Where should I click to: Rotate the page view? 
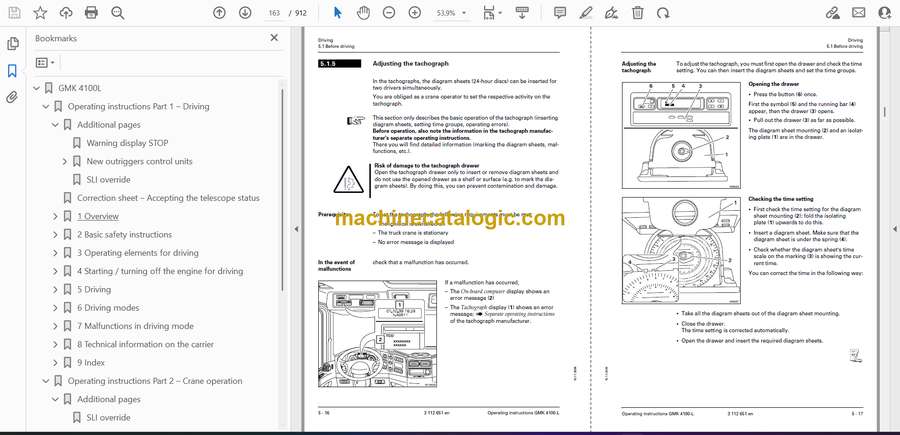coord(663,13)
